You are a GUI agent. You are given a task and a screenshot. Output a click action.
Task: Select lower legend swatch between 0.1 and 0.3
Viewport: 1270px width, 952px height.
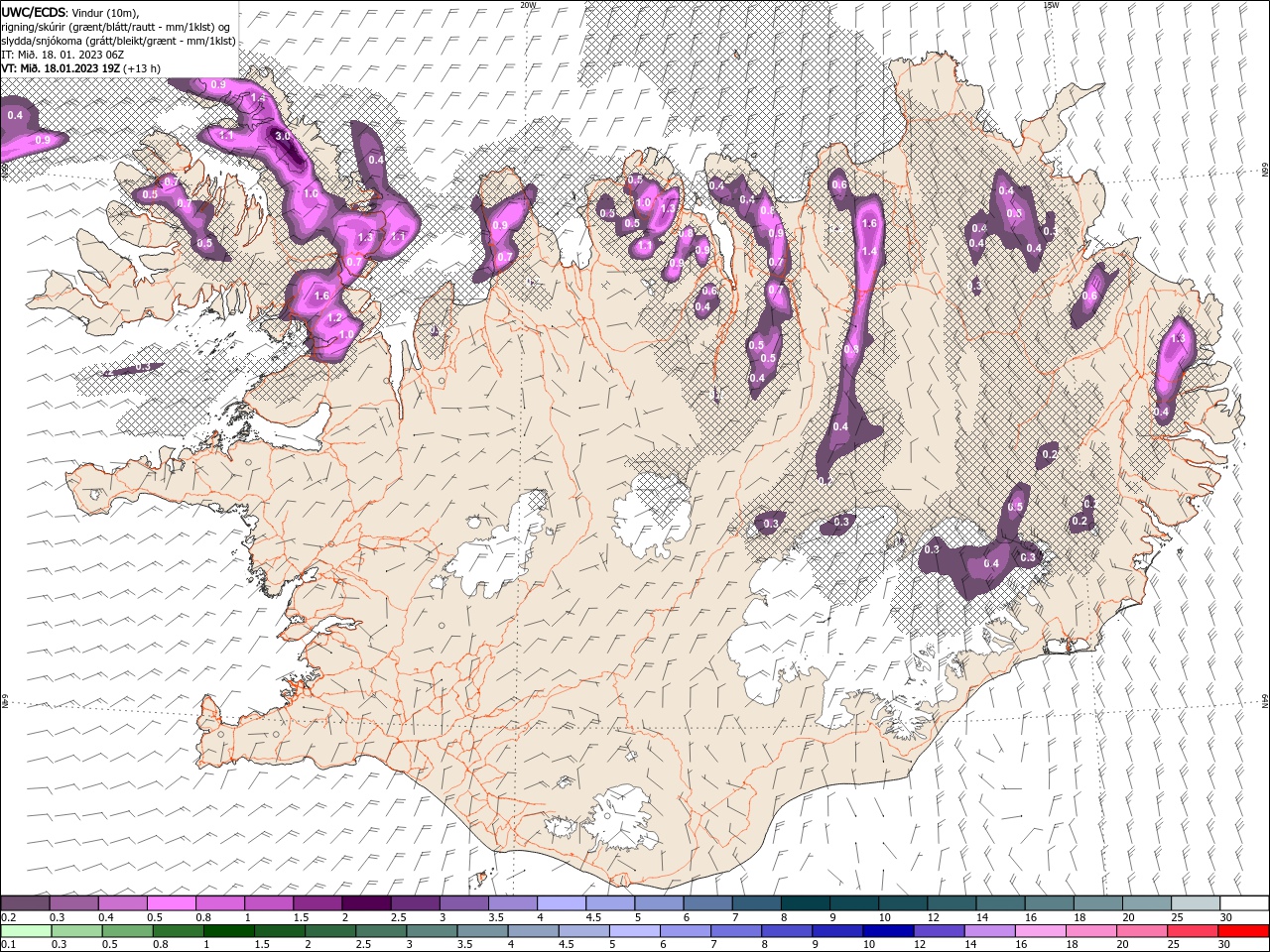[x=26, y=930]
